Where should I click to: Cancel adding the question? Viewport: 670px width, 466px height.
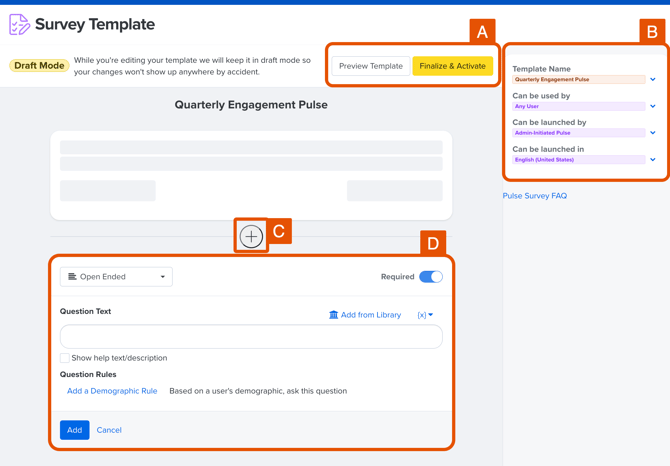[x=109, y=430]
